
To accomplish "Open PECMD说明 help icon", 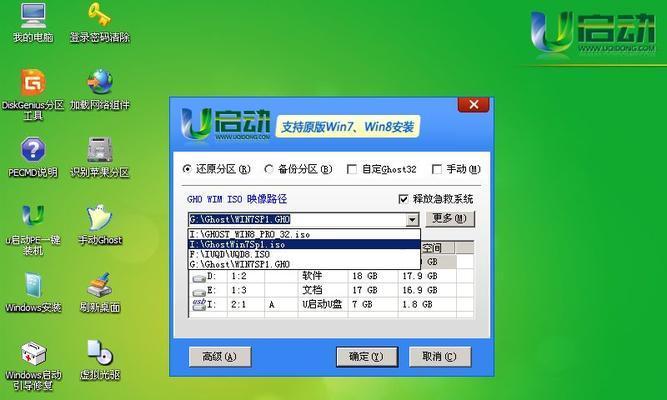I will coord(33,157).
